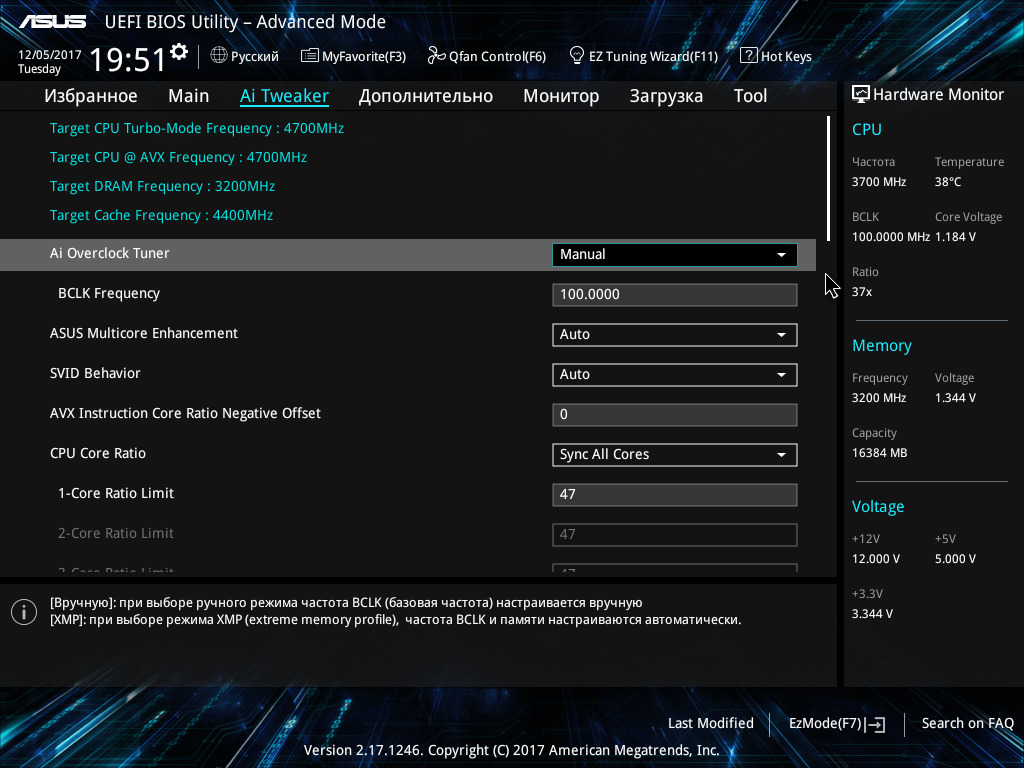Click the 38°C temperature value
1024x768 pixels.
(x=948, y=182)
